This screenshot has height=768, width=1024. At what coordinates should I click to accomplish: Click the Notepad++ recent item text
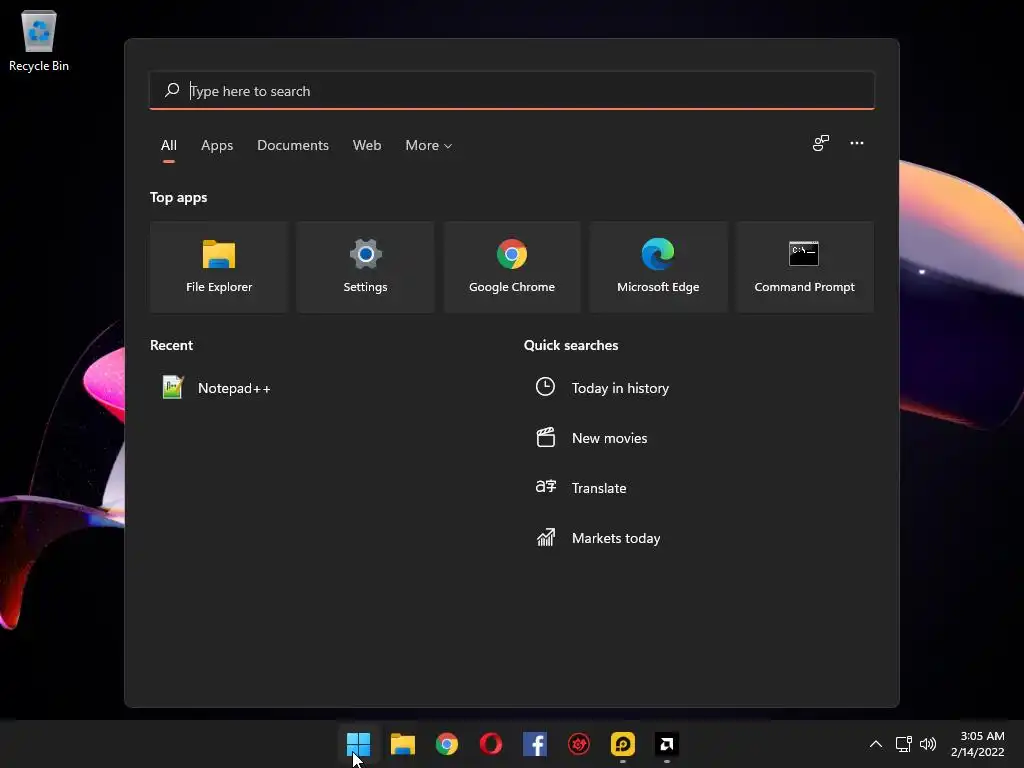point(234,388)
